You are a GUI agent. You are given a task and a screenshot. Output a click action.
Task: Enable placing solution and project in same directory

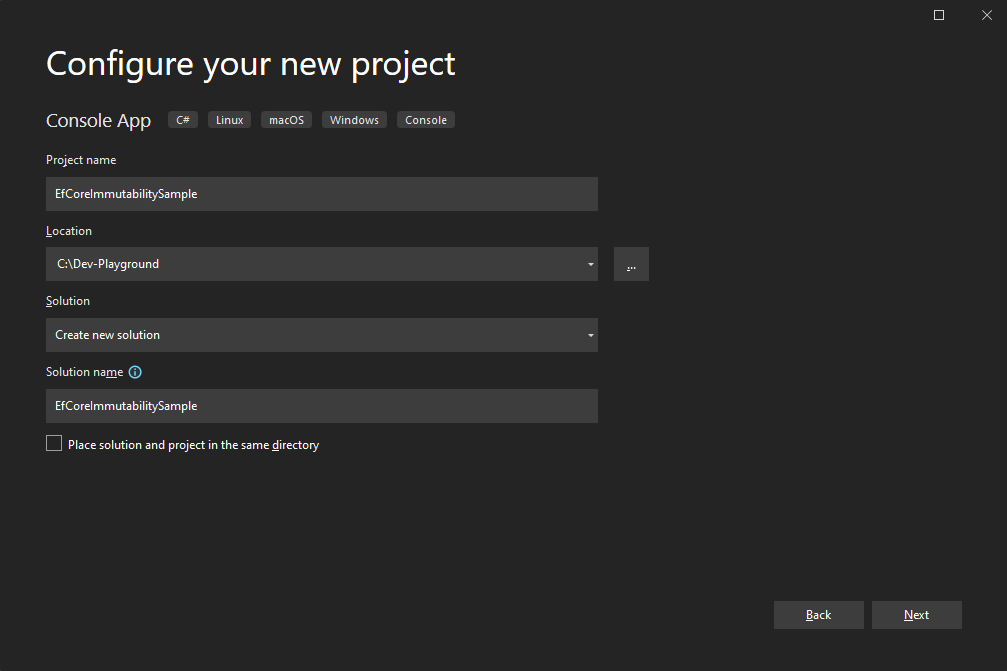54,444
